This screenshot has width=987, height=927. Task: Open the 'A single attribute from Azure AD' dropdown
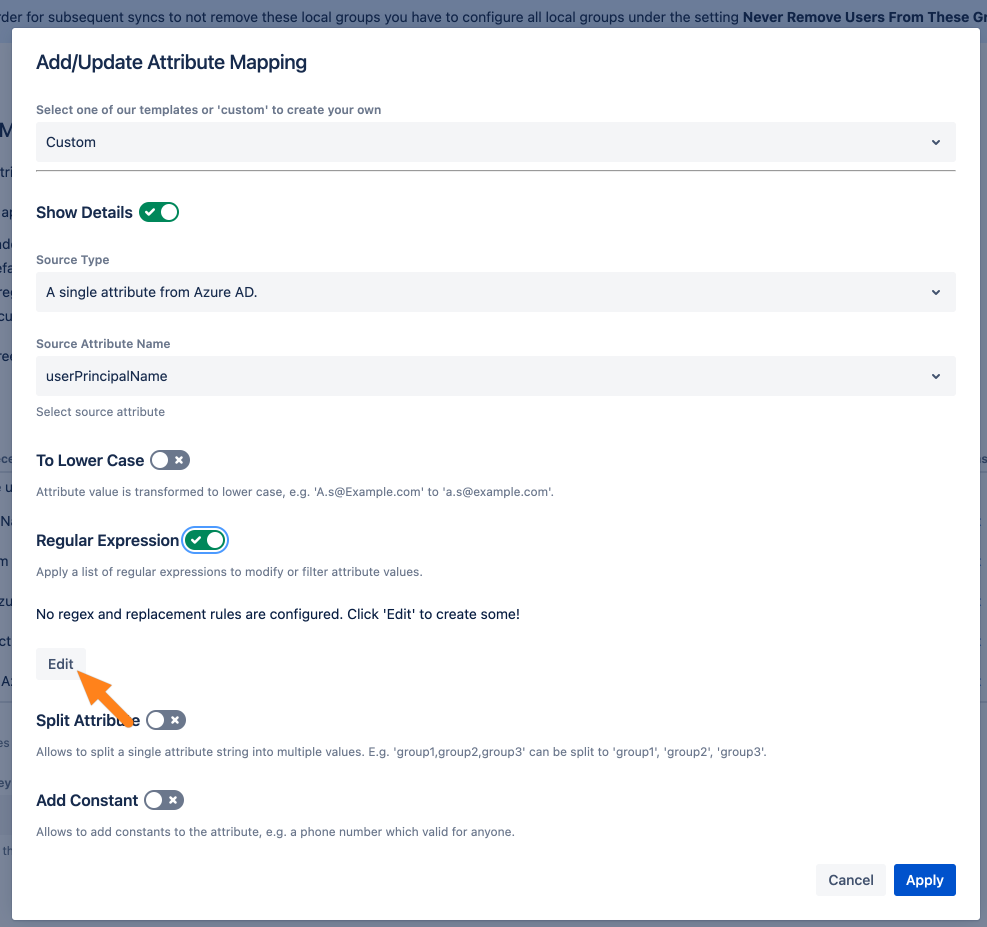495,292
